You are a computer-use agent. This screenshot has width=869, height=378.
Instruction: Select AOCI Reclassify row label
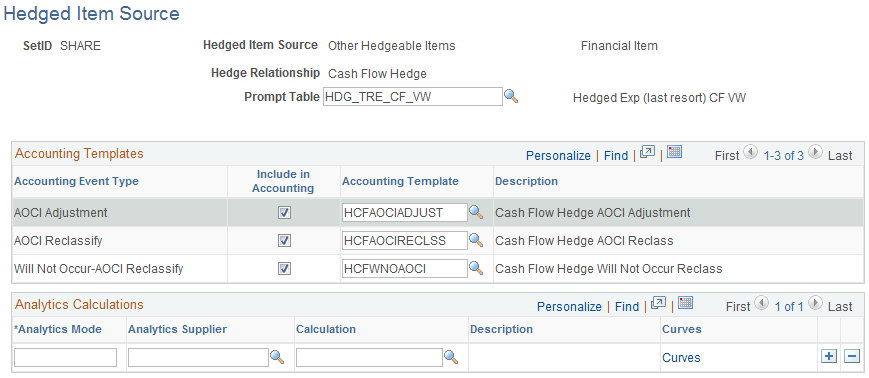58,241
